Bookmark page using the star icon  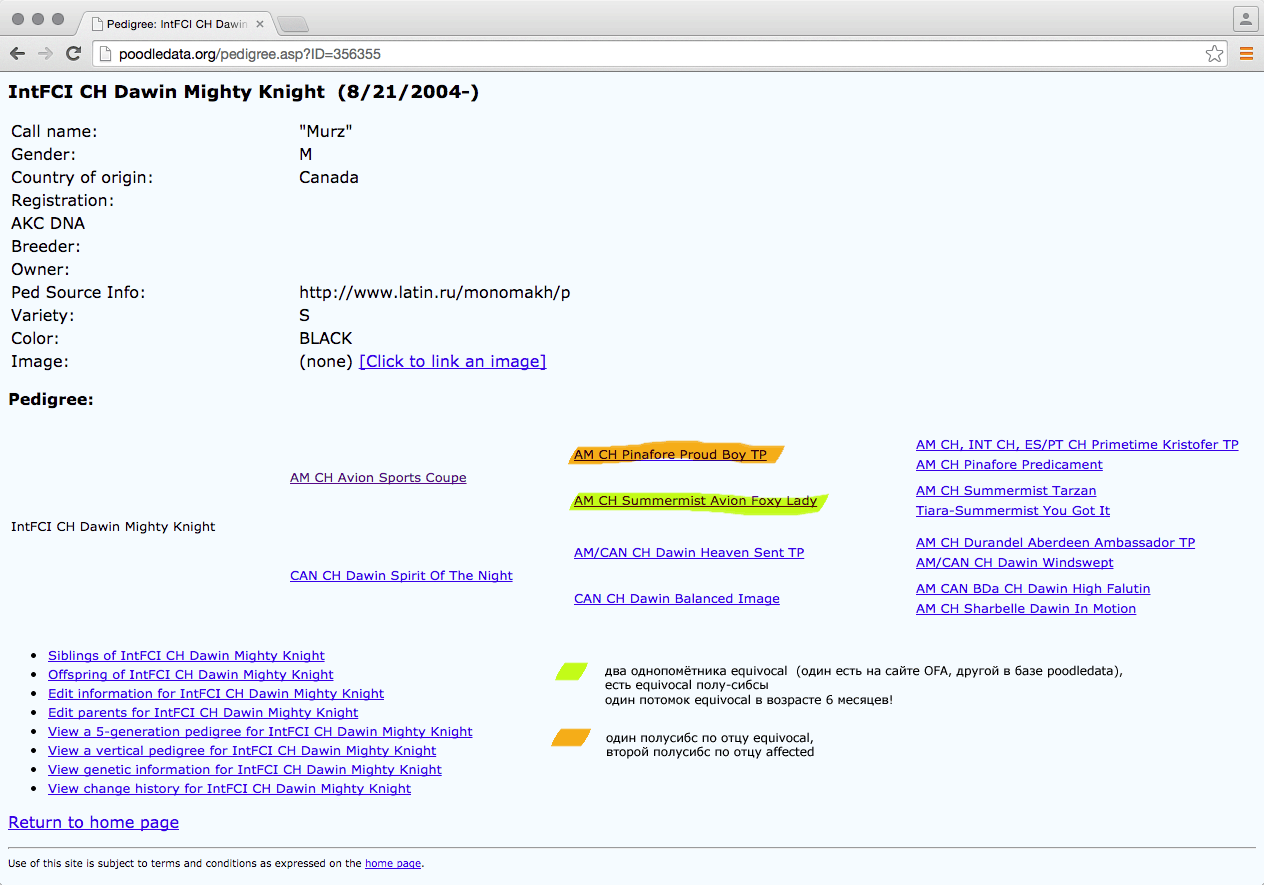[1214, 54]
